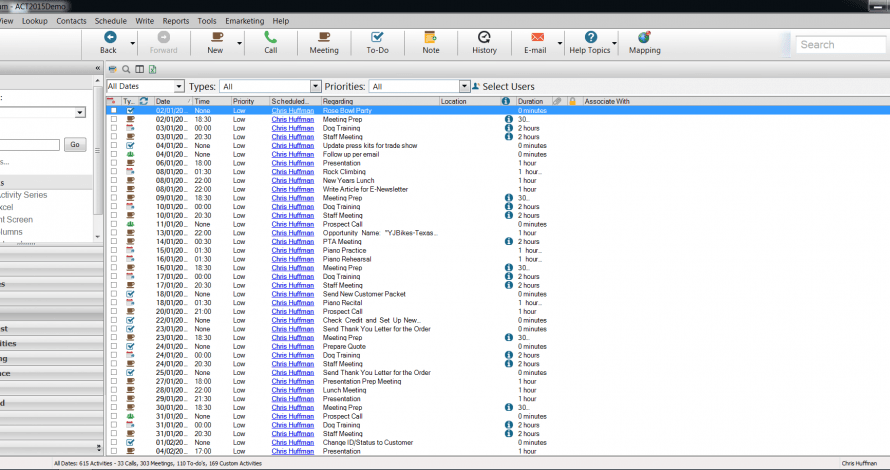
Task: View details icon for 02/01 Meeting Prep
Action: (509, 119)
